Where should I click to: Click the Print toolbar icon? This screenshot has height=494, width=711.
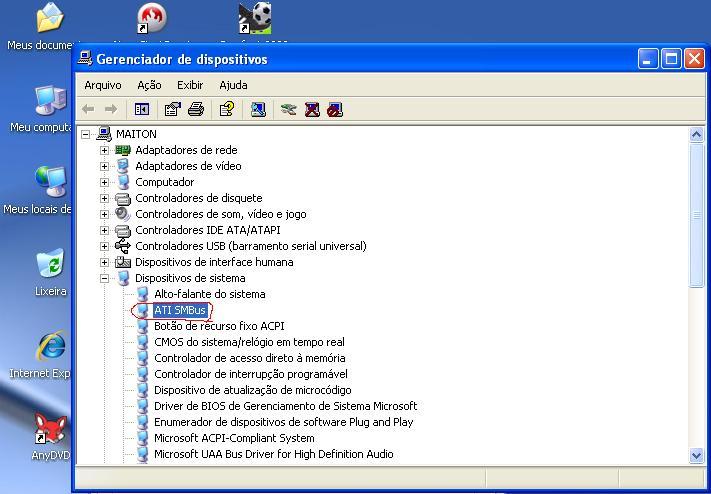click(x=196, y=109)
